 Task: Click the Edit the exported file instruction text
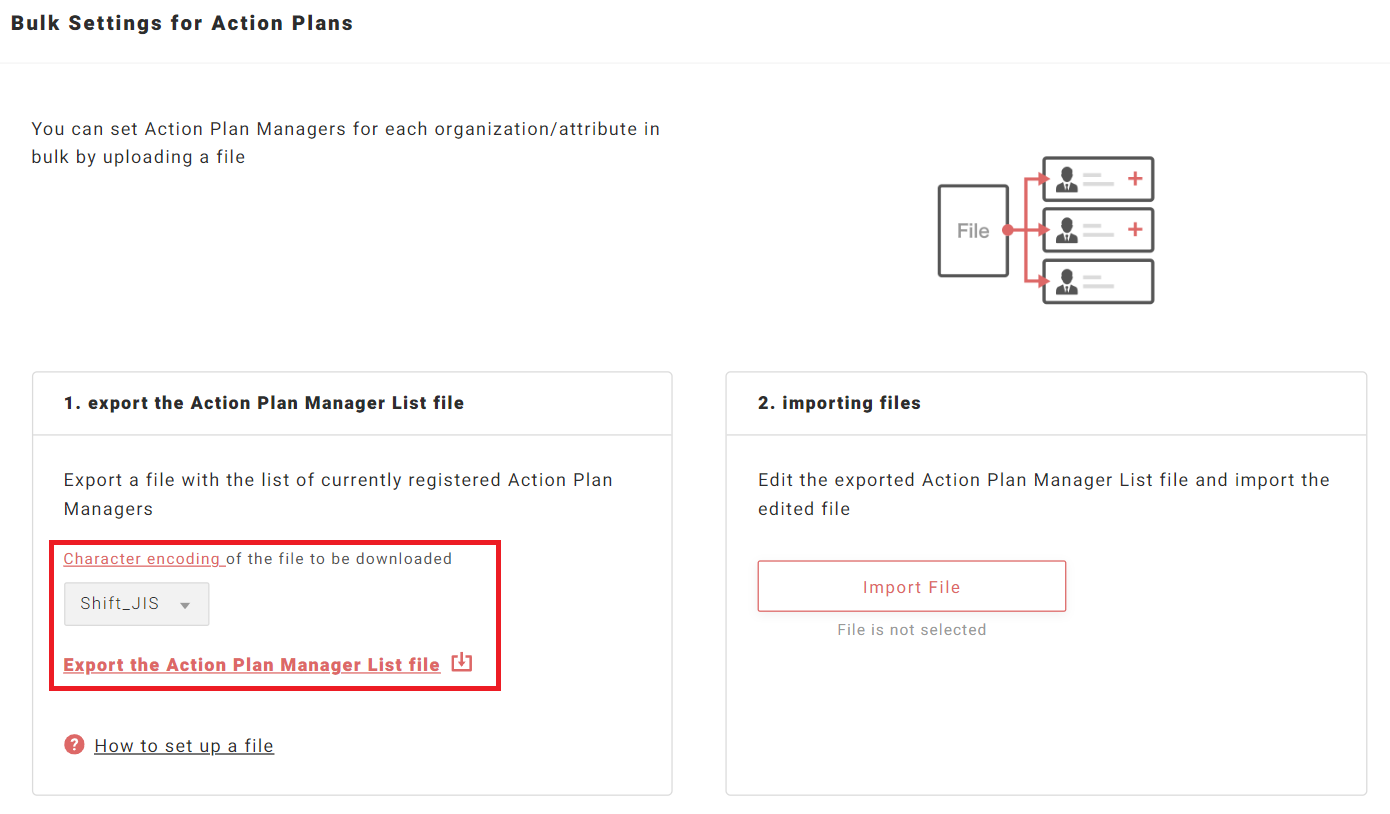[1043, 494]
